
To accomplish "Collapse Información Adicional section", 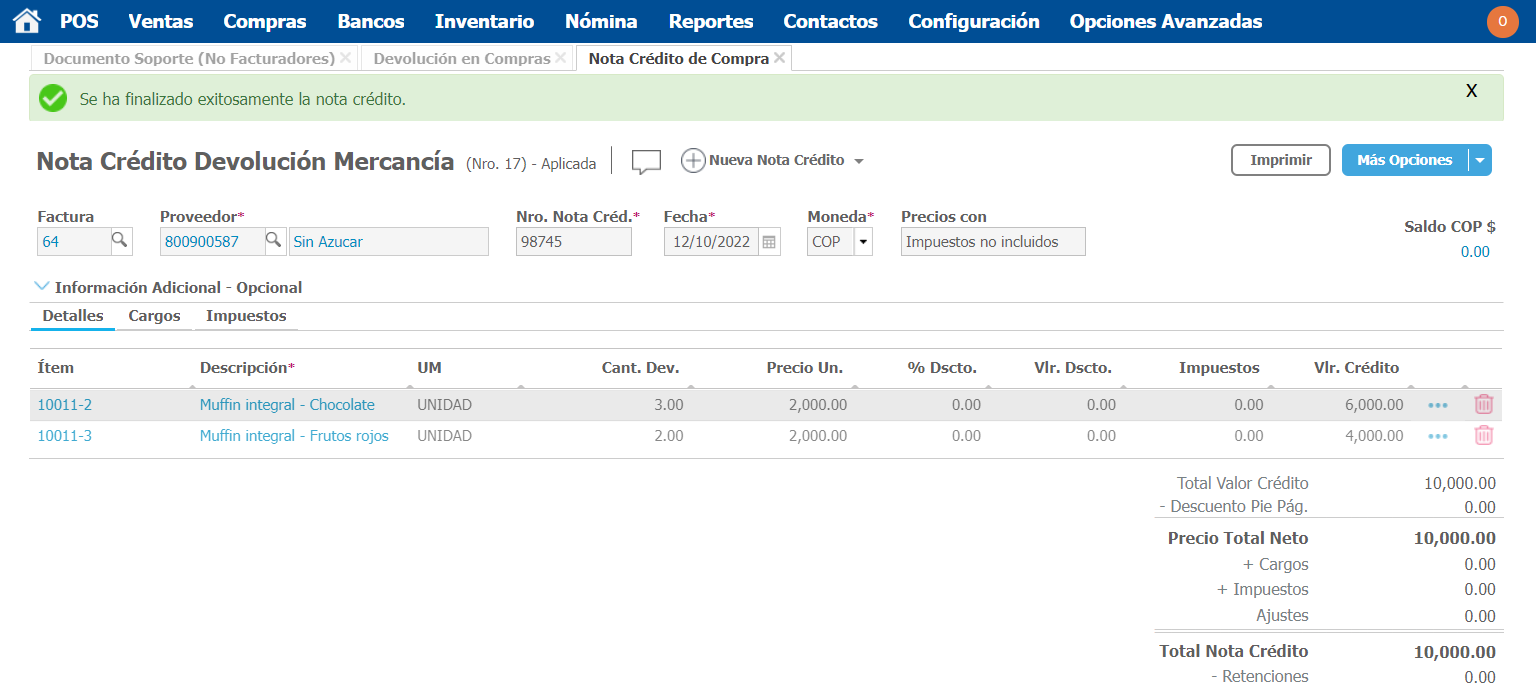I will (42, 287).
